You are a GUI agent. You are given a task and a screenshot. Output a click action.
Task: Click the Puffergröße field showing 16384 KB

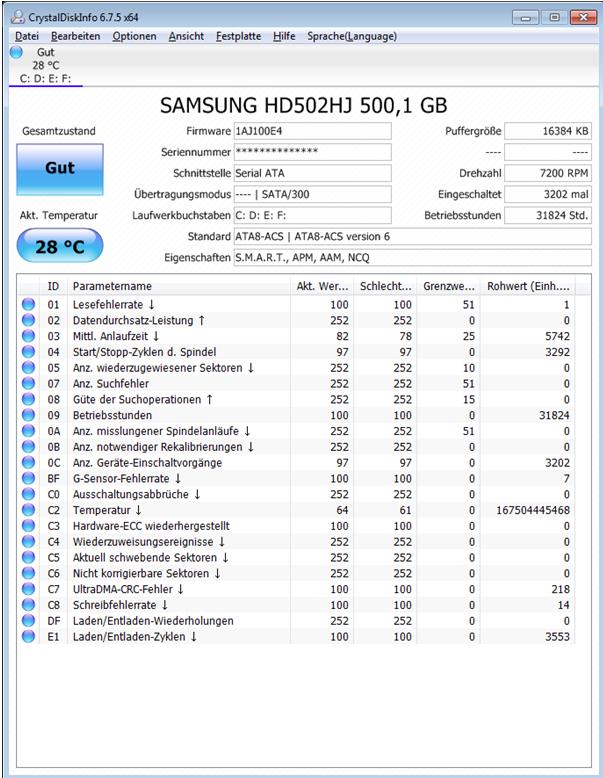click(548, 131)
